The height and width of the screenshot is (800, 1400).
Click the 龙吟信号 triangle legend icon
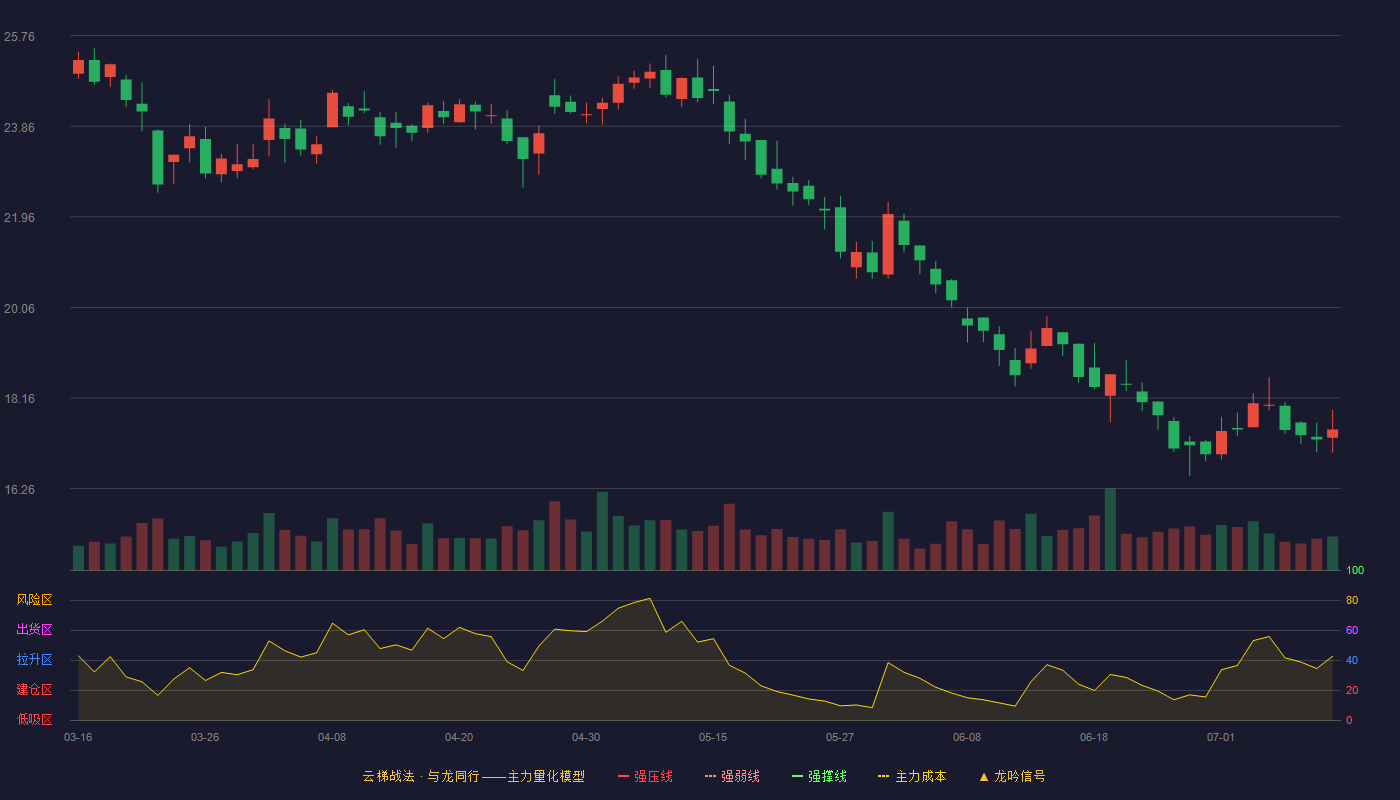pyautogui.click(x=984, y=776)
